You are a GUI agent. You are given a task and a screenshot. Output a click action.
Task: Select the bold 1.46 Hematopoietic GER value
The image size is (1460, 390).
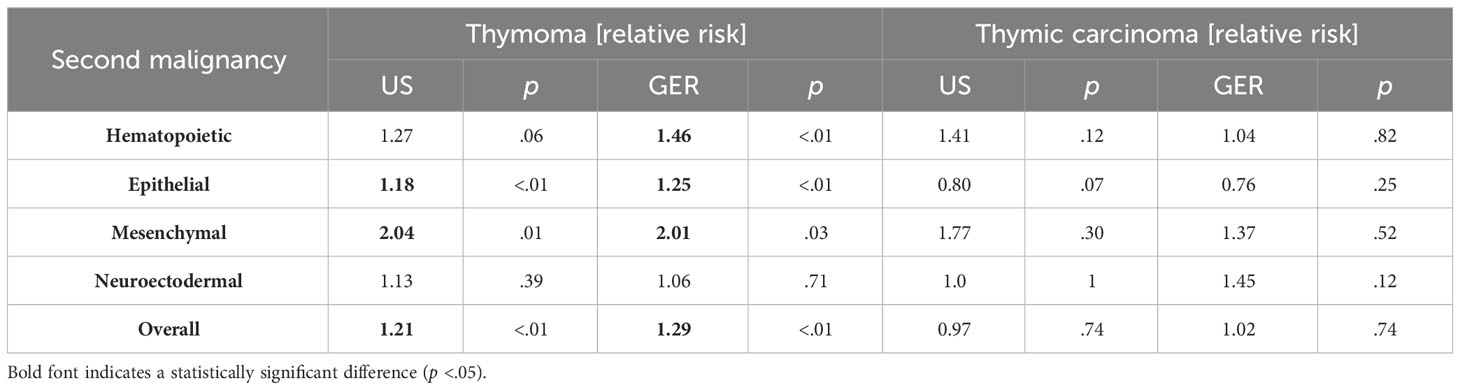[x=675, y=136]
